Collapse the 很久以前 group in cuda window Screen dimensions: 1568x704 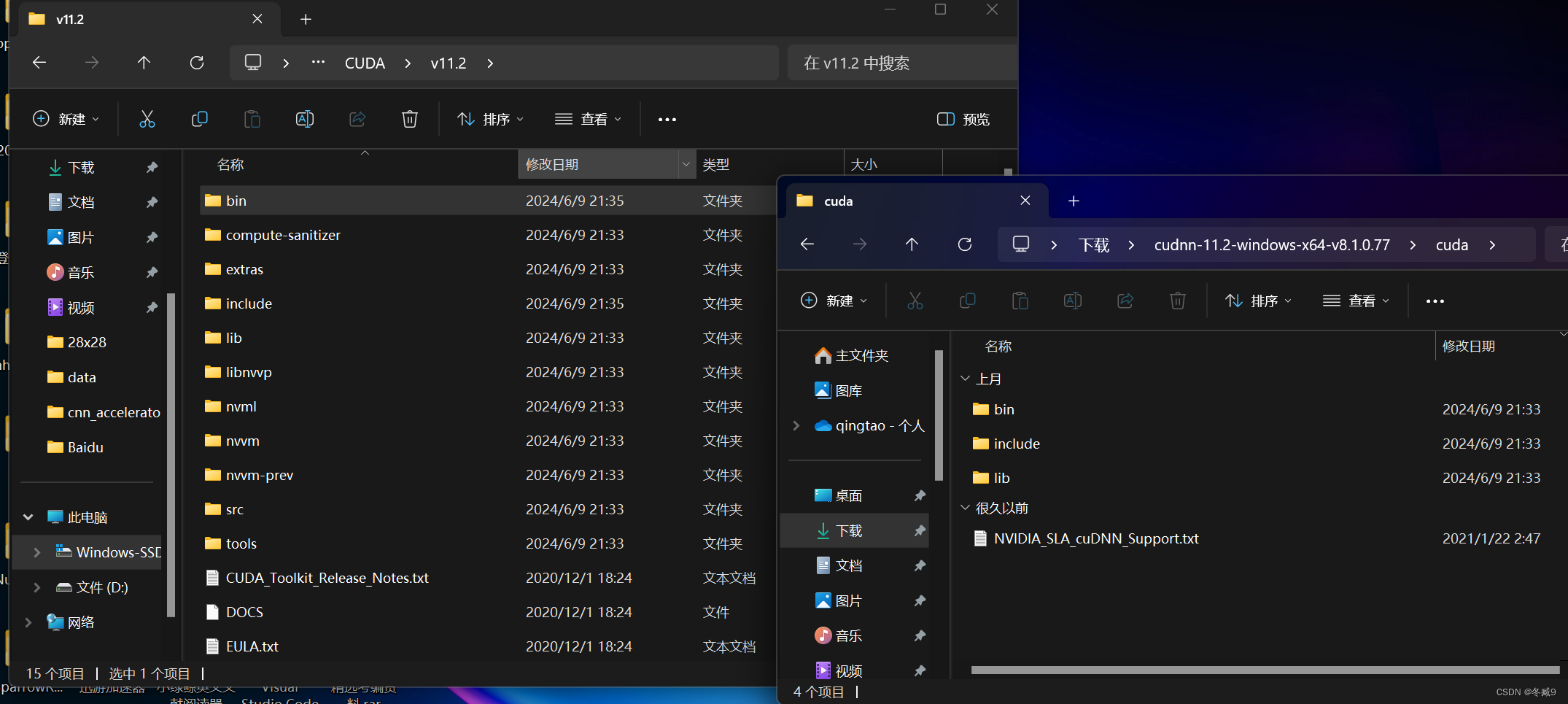pyautogui.click(x=966, y=507)
